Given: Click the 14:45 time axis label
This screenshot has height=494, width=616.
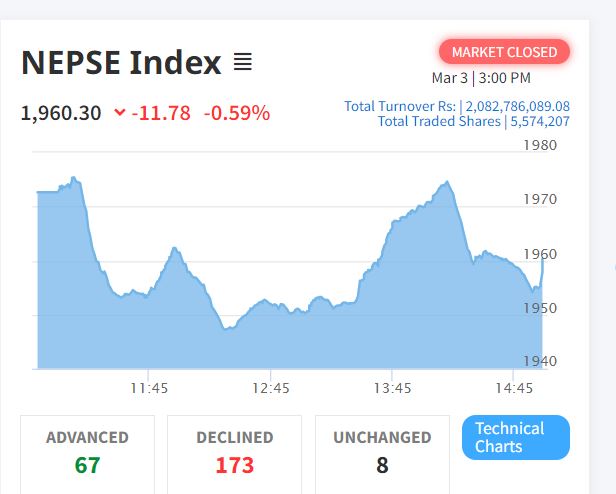Looking at the screenshot, I should [513, 387].
